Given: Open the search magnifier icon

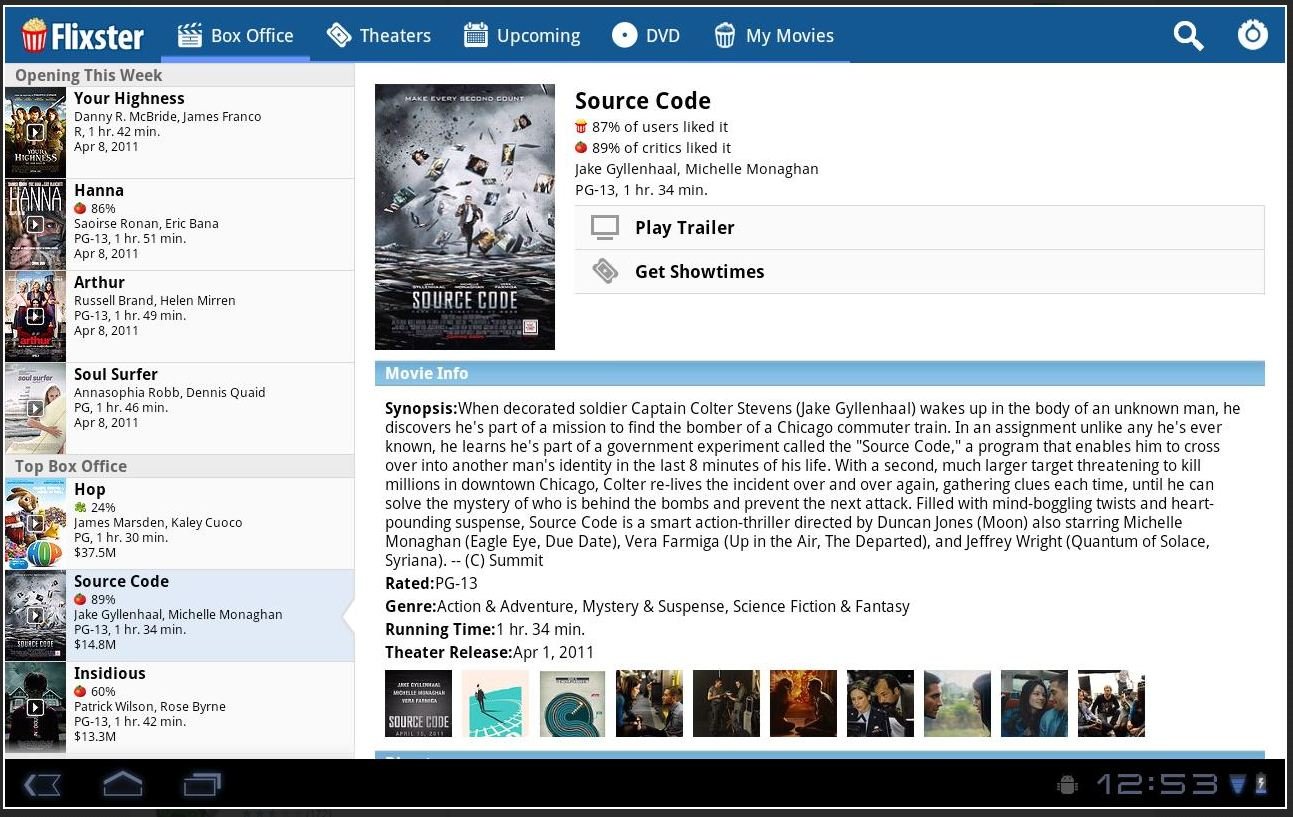Looking at the screenshot, I should 1188,36.
